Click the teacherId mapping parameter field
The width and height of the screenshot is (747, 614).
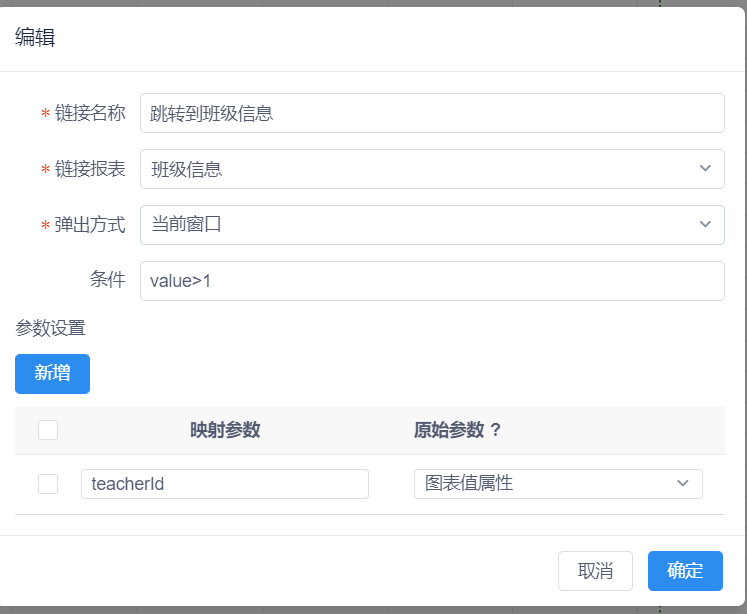coord(225,484)
